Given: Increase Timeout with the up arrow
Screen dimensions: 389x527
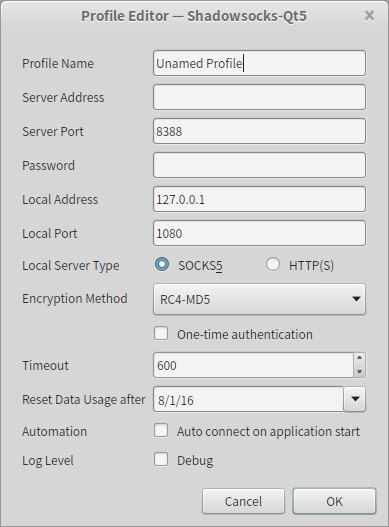Looking at the screenshot, I should 359,358.
